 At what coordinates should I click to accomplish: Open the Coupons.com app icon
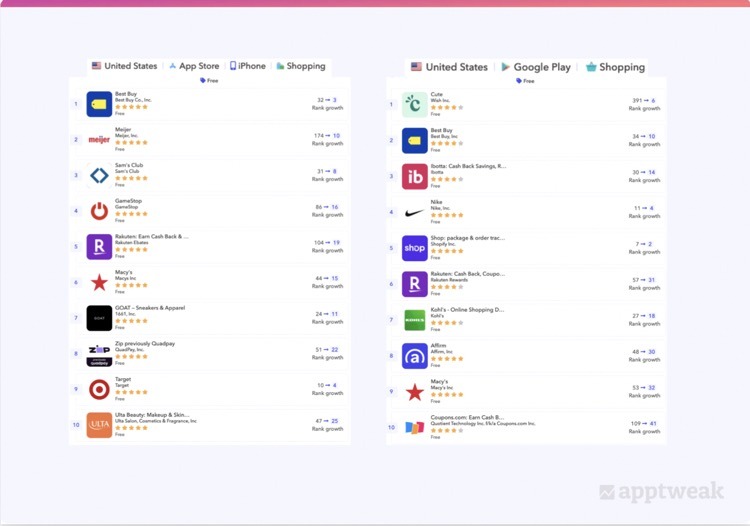(415, 427)
